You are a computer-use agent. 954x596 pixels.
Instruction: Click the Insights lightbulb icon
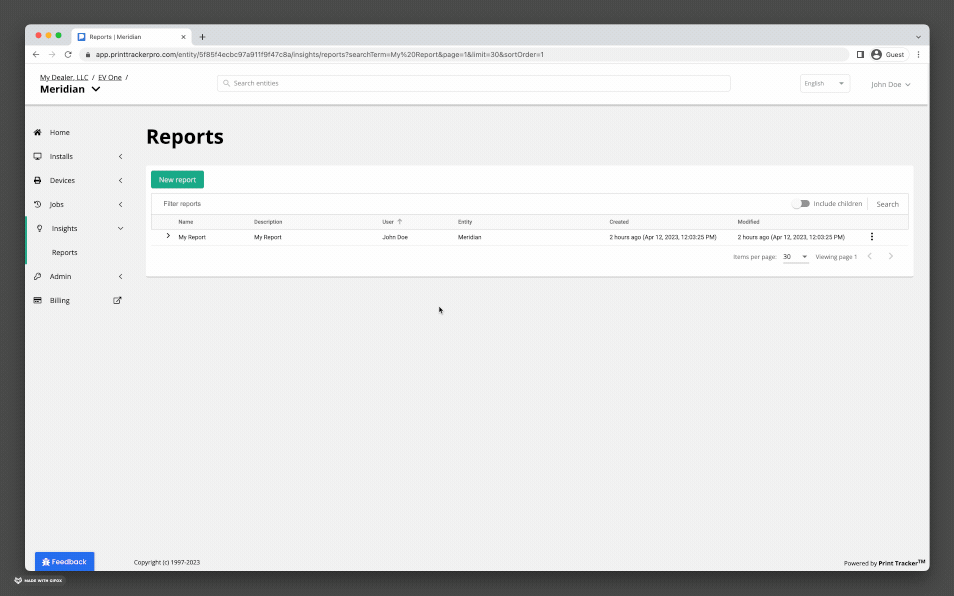coord(40,228)
